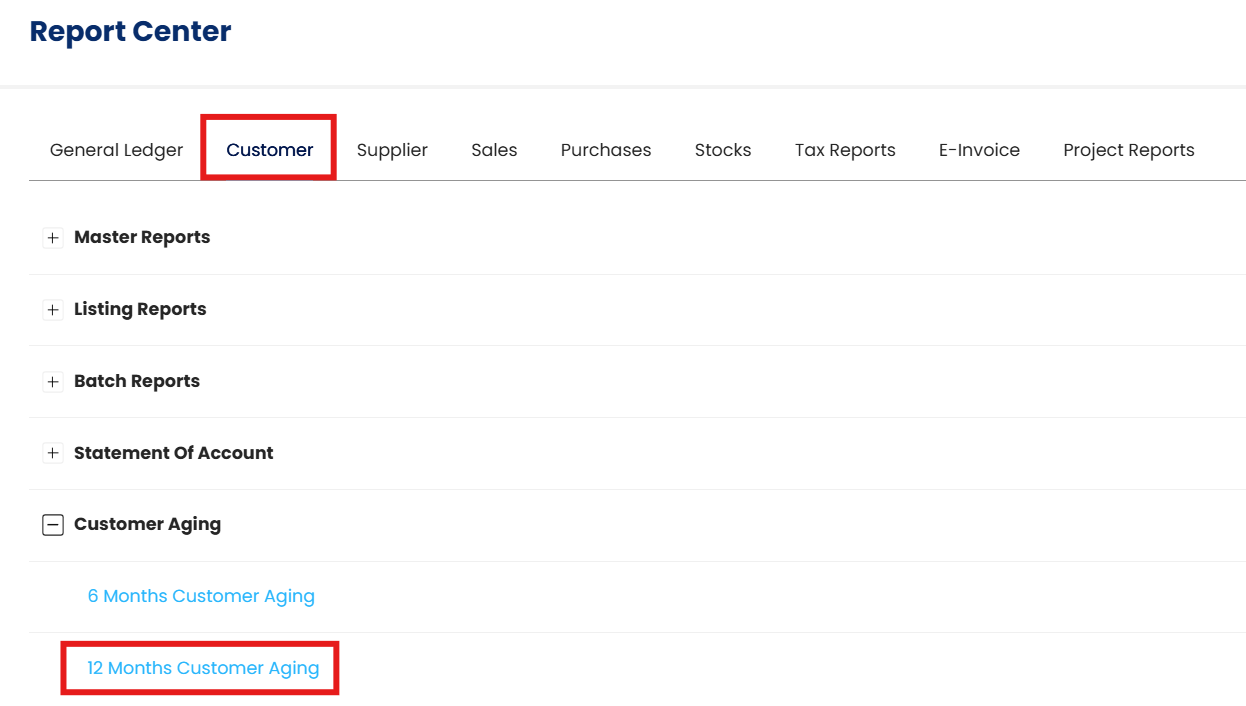This screenshot has width=1246, height=706.
Task: Open the 6 Months Customer Aging report
Action: 201,596
